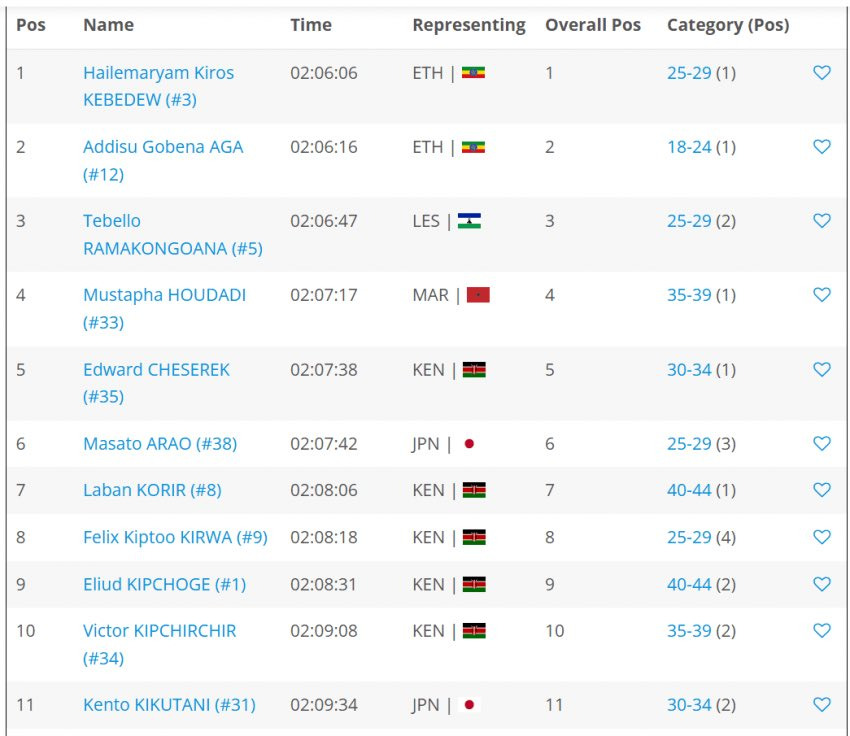Open Eliud KIPCHOGE (#1) runner profile
The image size is (850, 736).
coord(164,584)
